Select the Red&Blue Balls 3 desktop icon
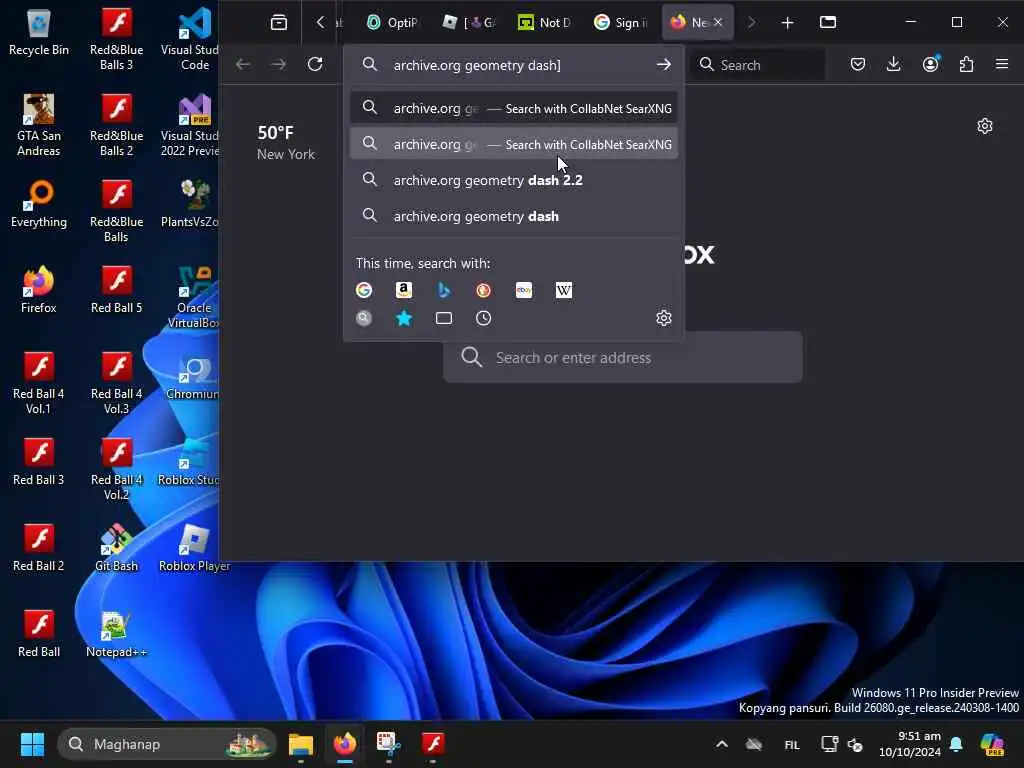This screenshot has width=1024, height=768. coord(116,39)
